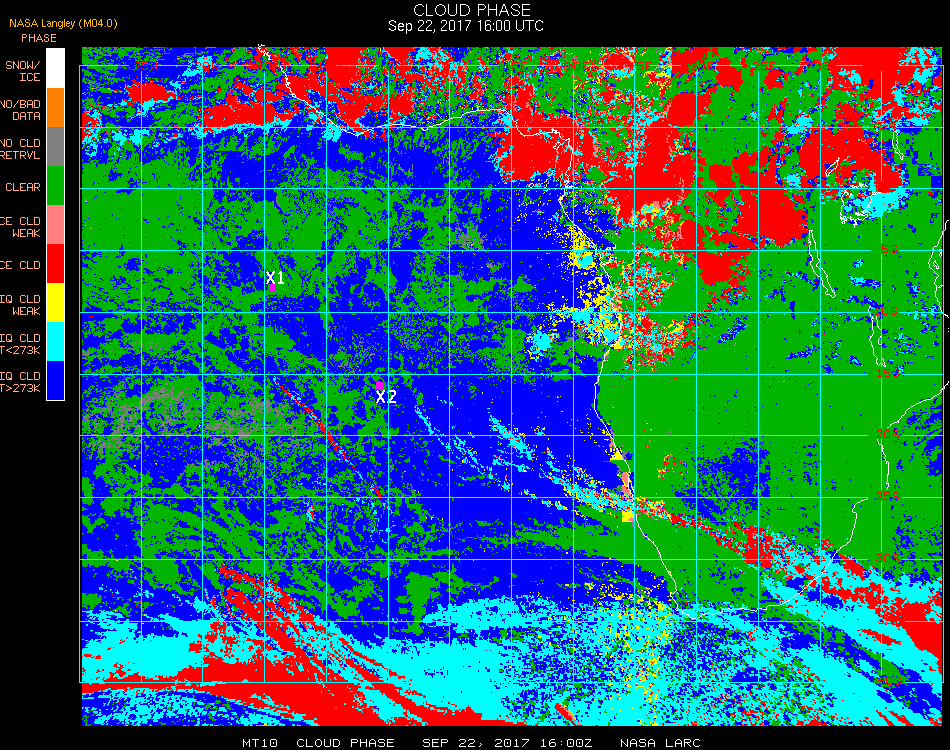
Task: Choose the blue Liq Cld T>273K swatch
Action: click(x=55, y=380)
